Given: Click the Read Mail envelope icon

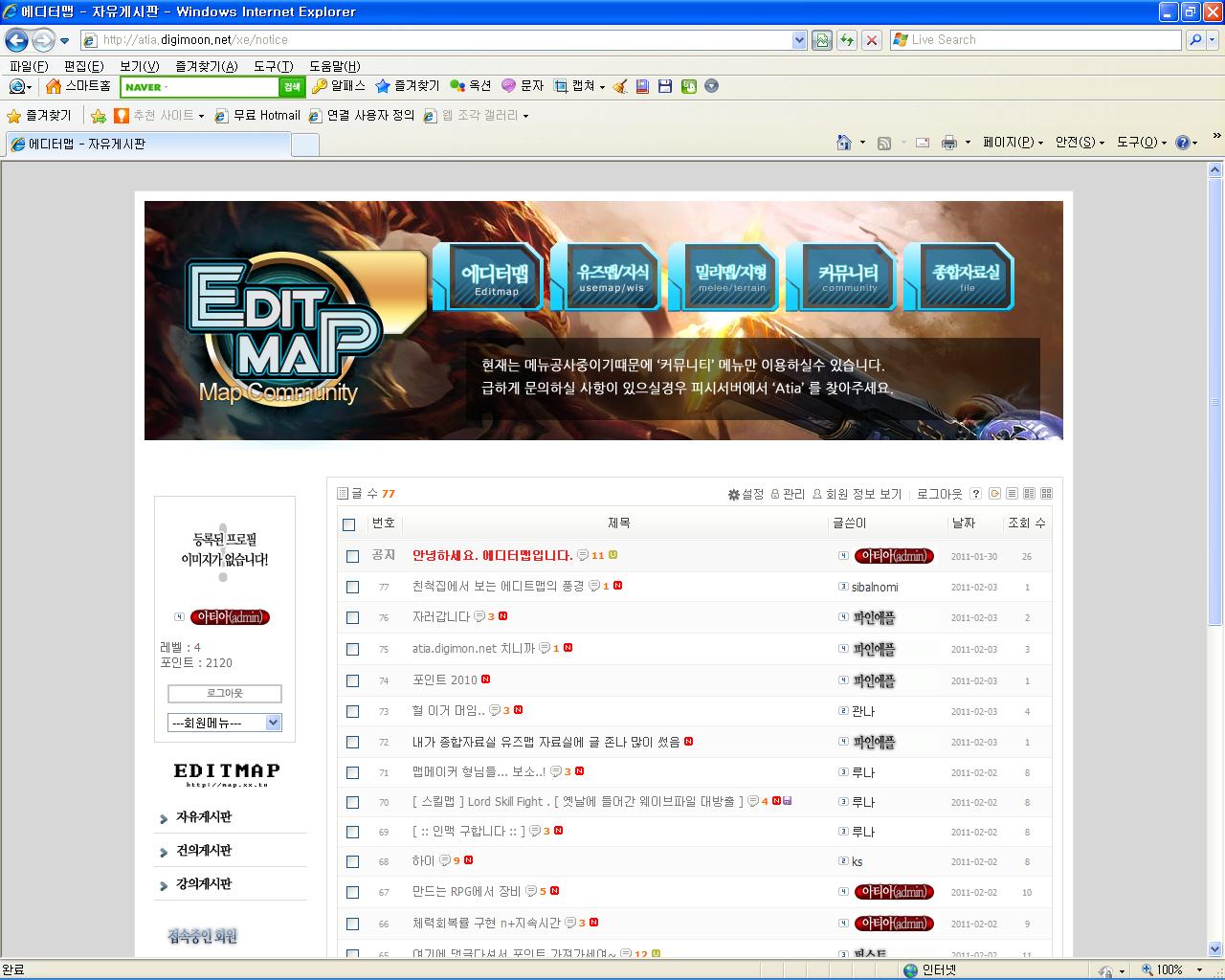Looking at the screenshot, I should click(923, 143).
